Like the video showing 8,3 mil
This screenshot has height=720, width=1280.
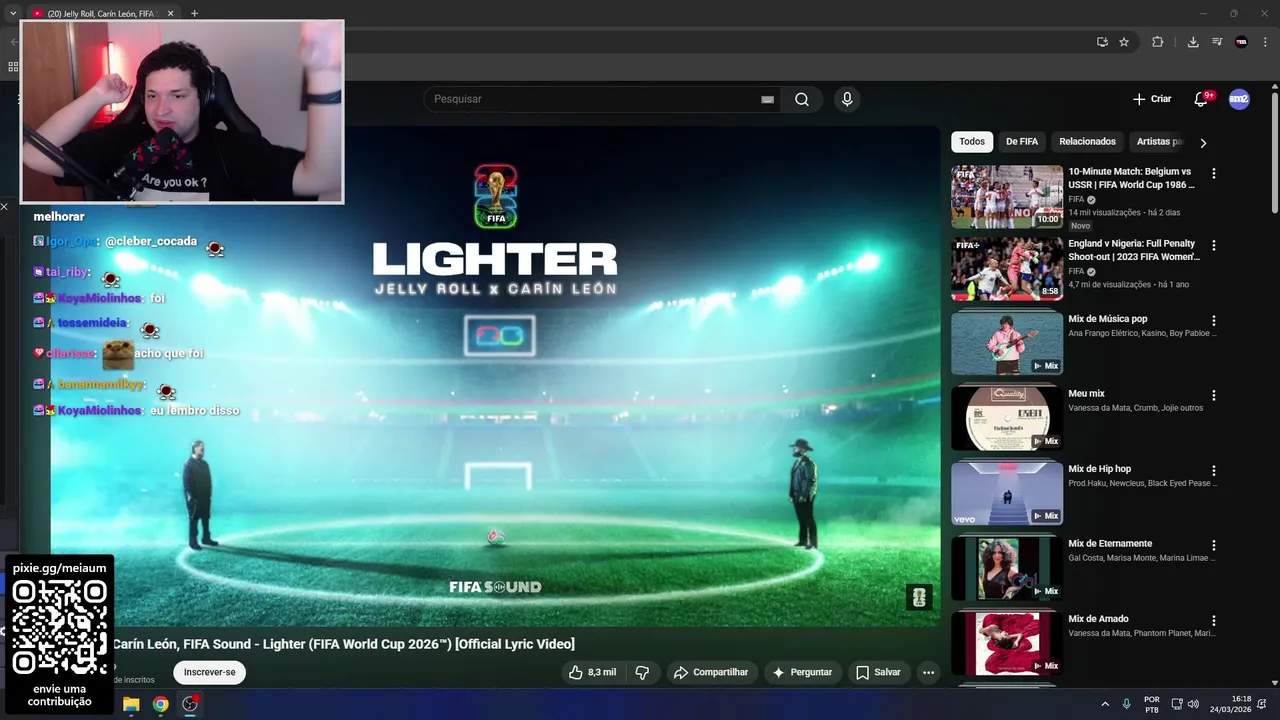[592, 672]
